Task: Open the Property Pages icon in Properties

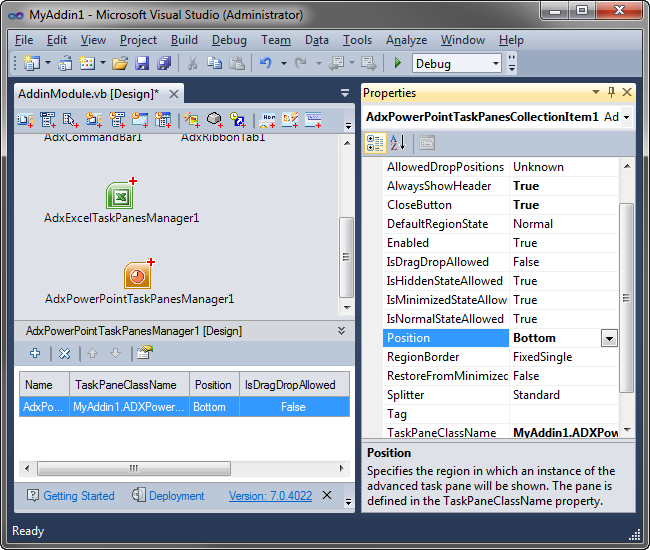Action: coord(427,143)
